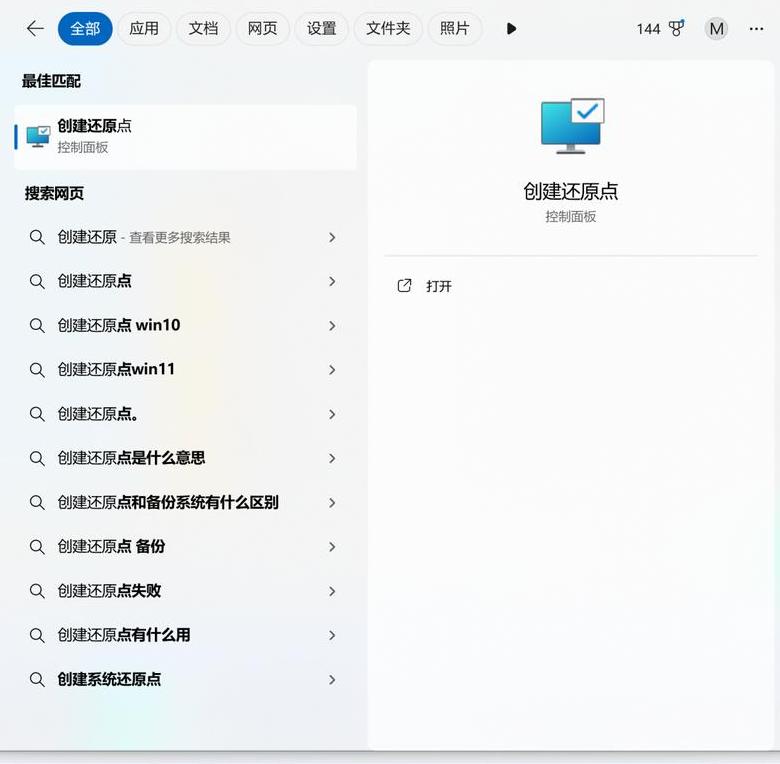Viewport: 780px width, 764px height.
Task: Click the 查看更多搜索结果 text
Action: 180,238
